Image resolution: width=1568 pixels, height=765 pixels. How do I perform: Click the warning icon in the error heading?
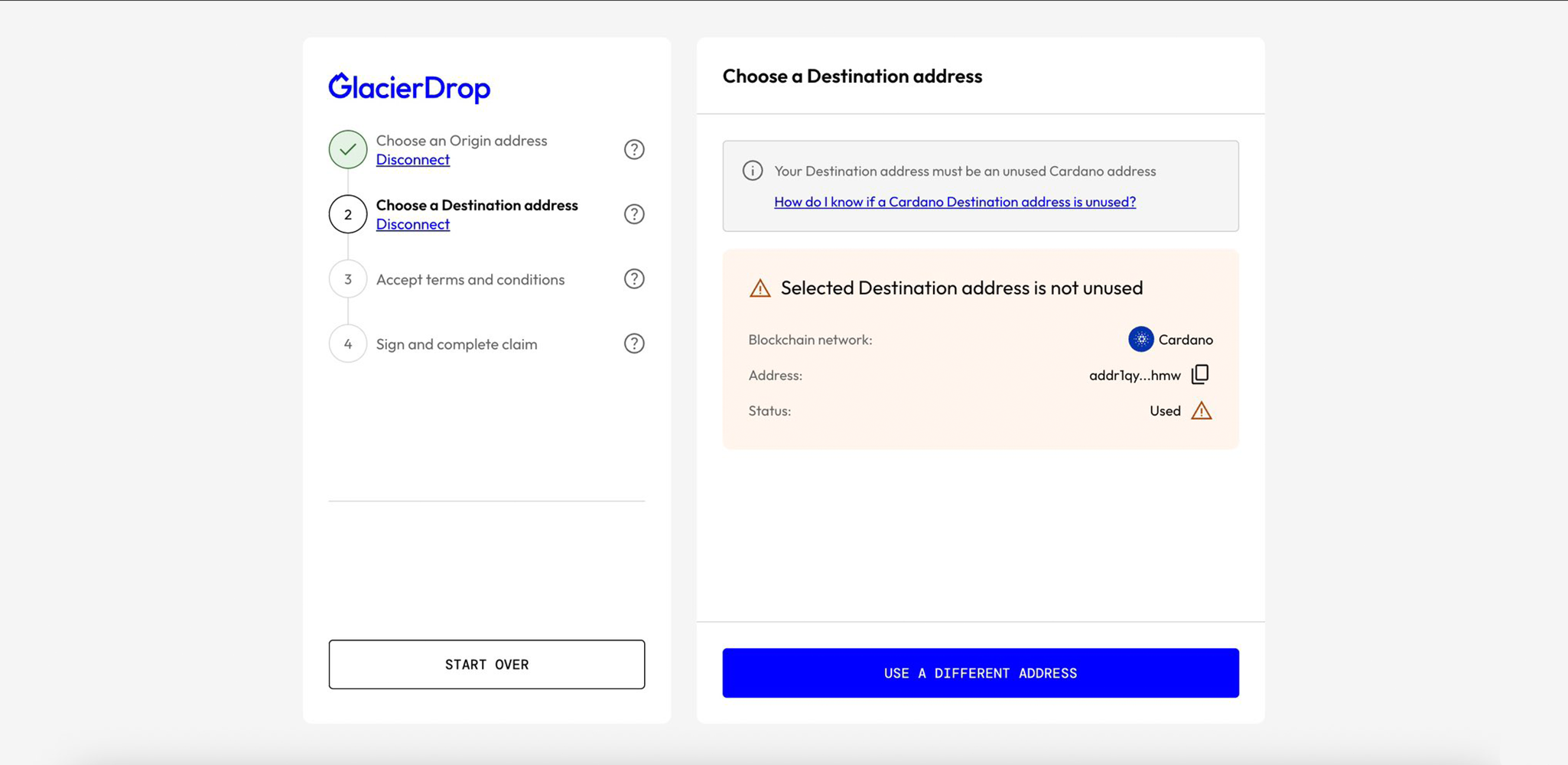[x=760, y=288]
